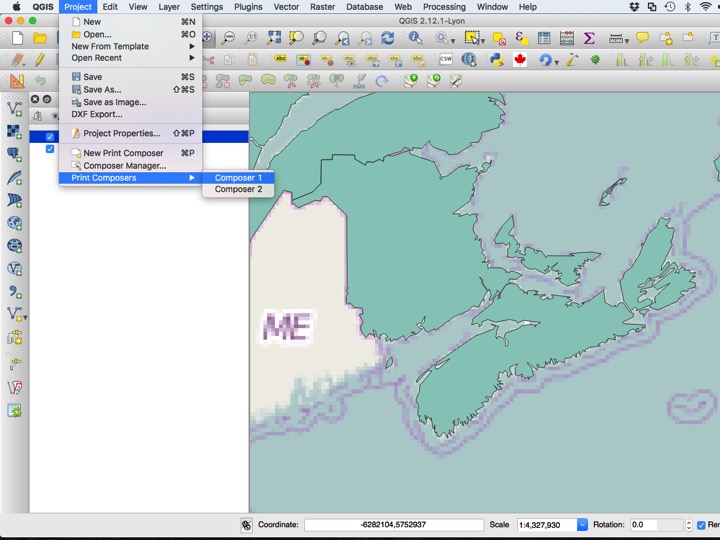
Task: Click the Zoom Full extent icon
Action: coord(274,38)
